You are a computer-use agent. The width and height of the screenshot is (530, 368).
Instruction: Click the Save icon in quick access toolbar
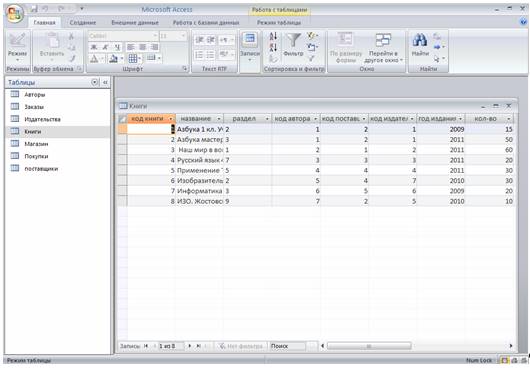tap(34, 9)
